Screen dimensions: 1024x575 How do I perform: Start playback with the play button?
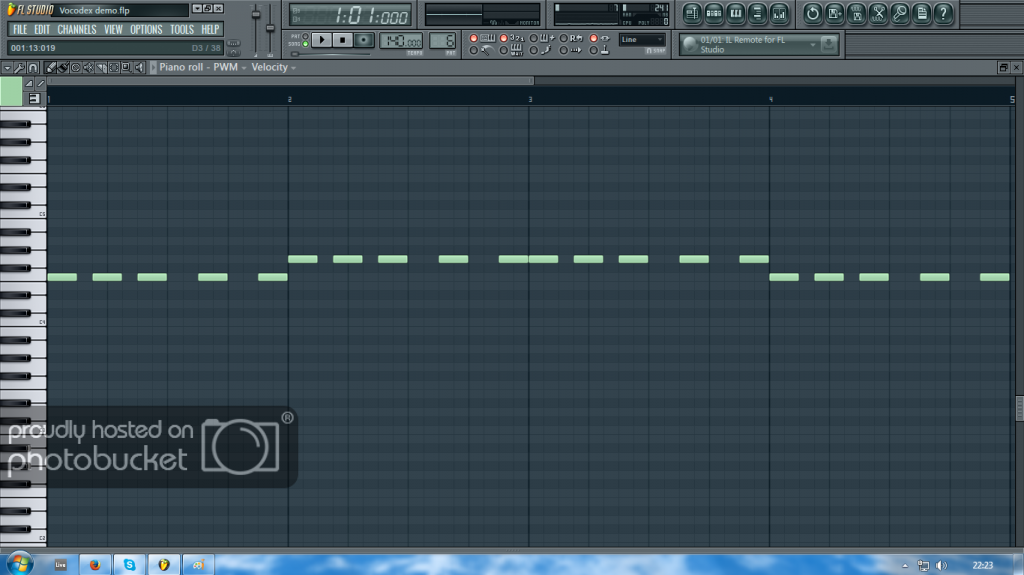pyautogui.click(x=321, y=41)
